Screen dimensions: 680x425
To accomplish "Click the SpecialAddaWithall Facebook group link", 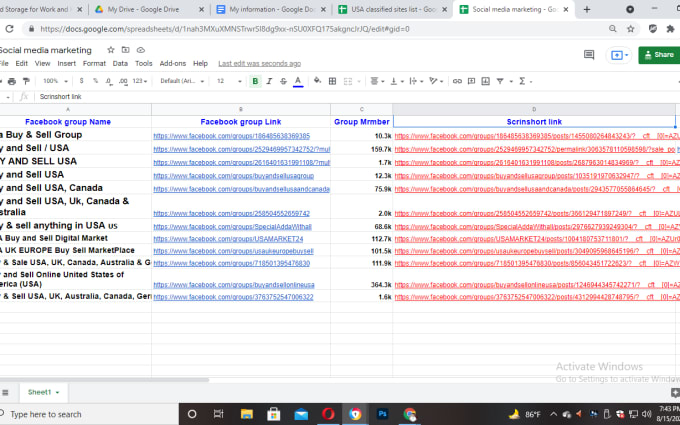I will [232, 227].
